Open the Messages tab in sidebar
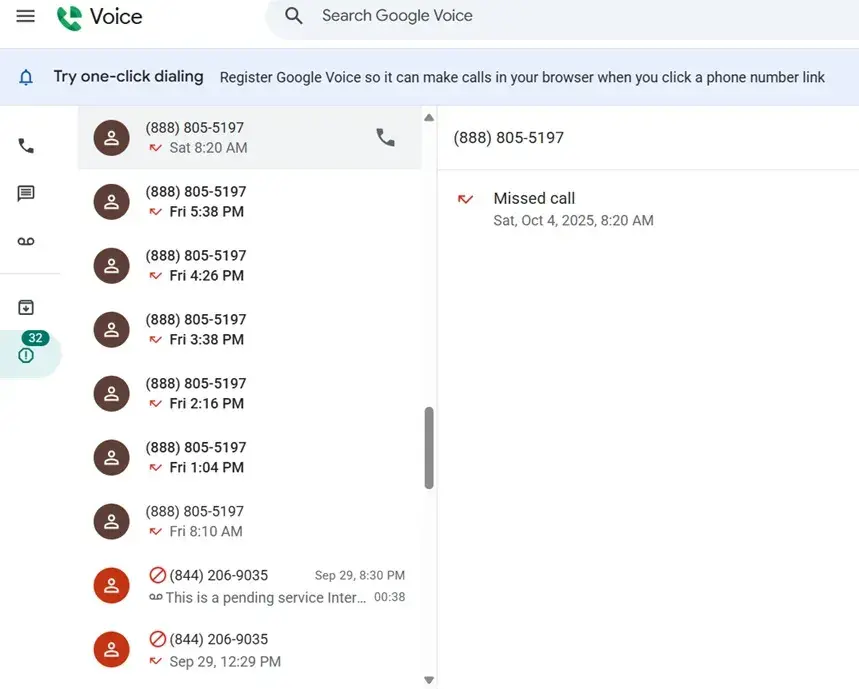859x689 pixels. [26, 194]
